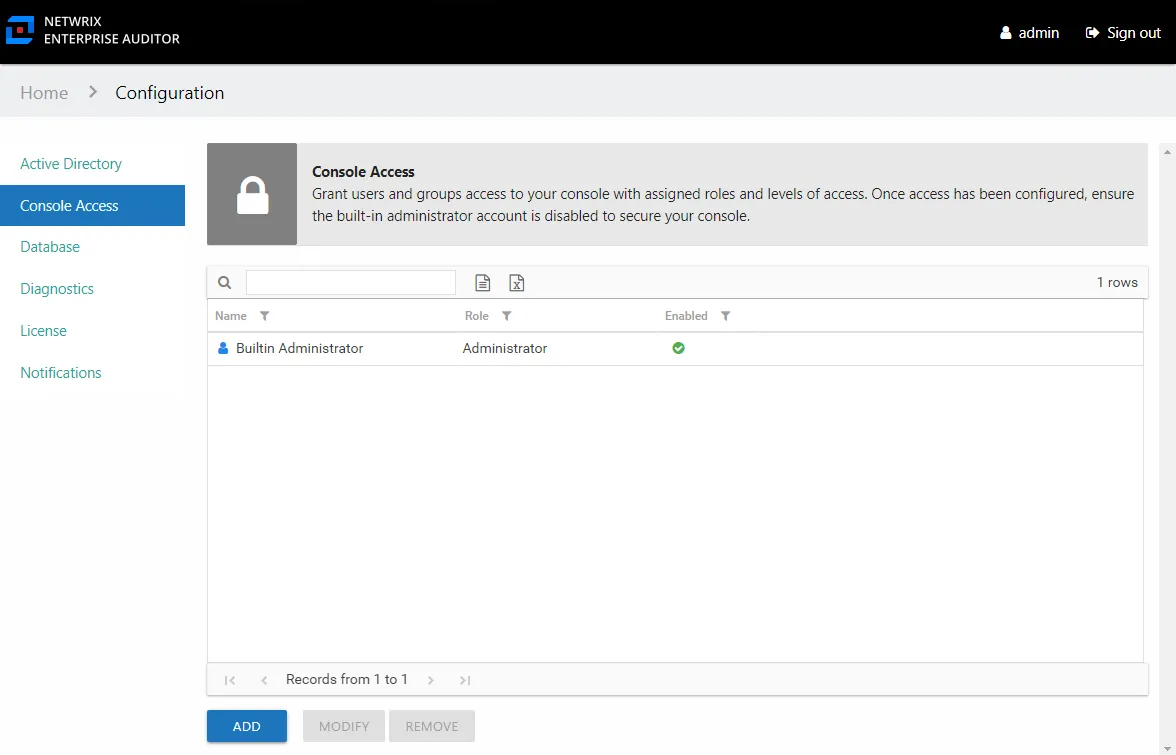Sort by Name column header

point(231,316)
